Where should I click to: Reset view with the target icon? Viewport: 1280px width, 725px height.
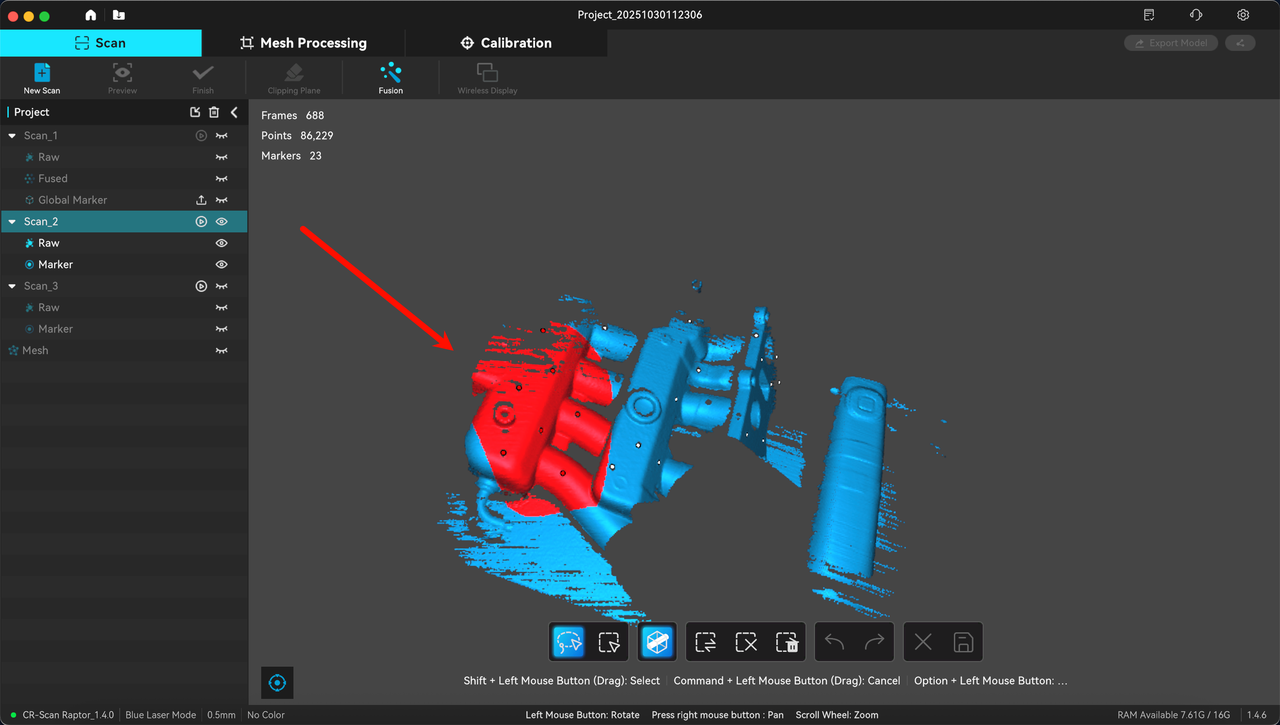pos(278,683)
